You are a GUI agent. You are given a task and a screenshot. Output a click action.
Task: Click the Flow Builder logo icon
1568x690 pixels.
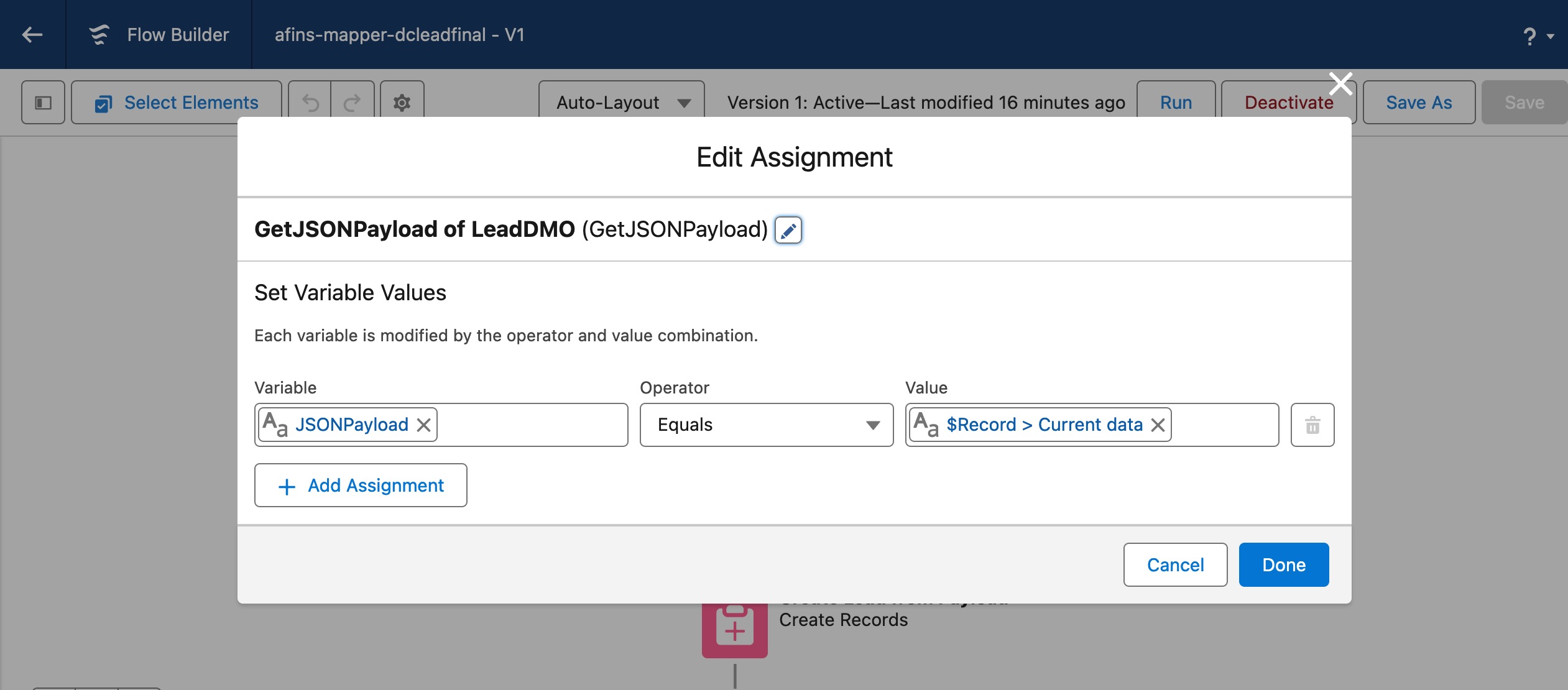[99, 35]
